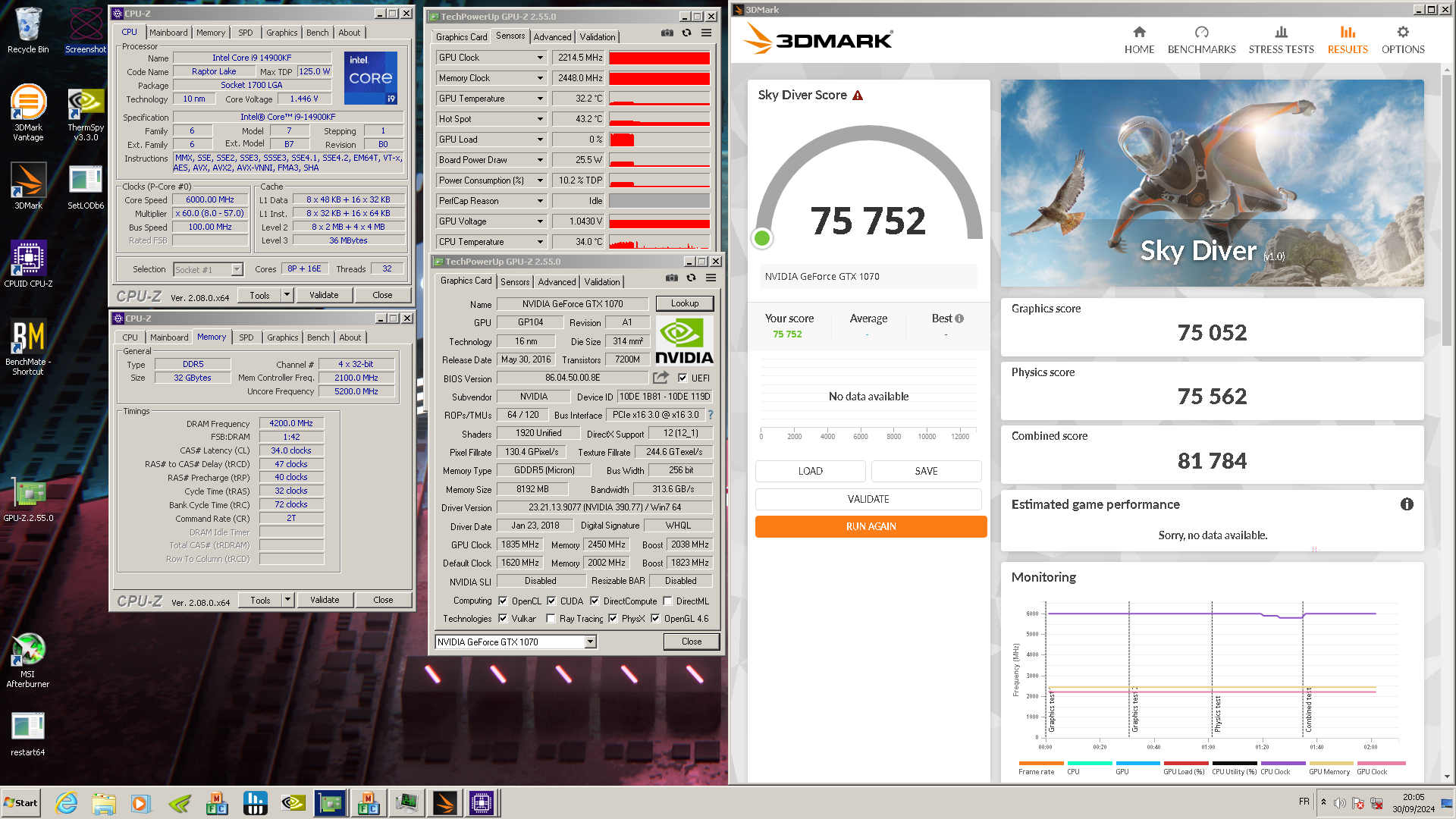The height and width of the screenshot is (819, 1456).
Task: Expand the Memory Clock sensor dropdown
Action: [540, 78]
